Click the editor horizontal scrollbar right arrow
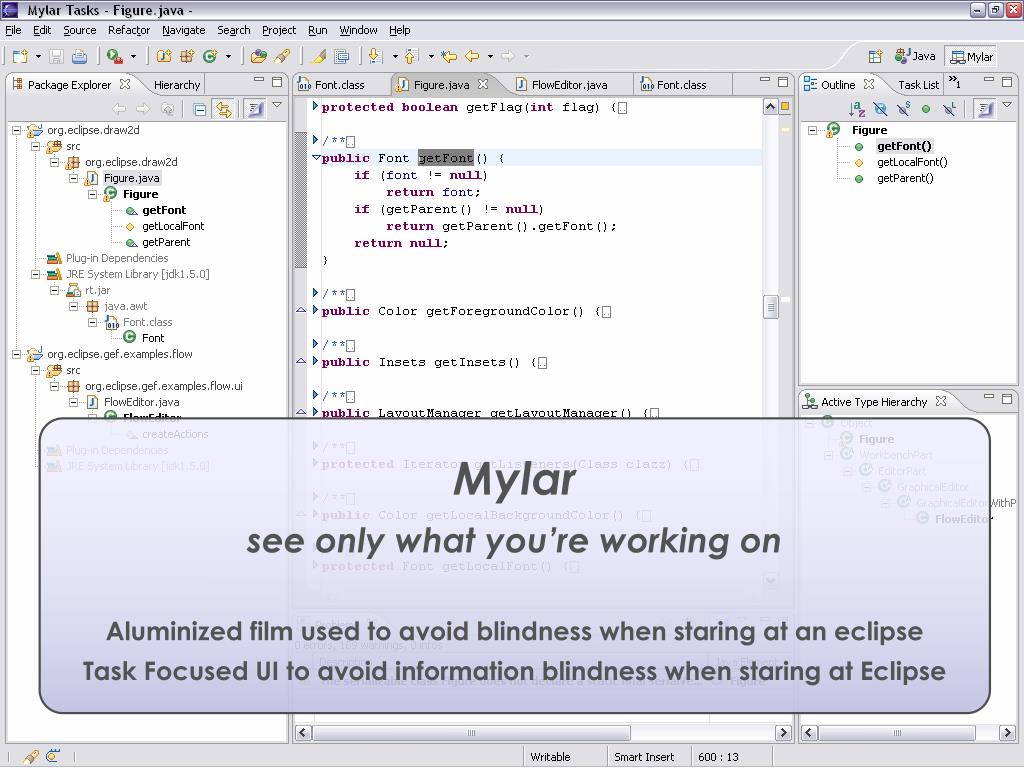 (x=783, y=733)
